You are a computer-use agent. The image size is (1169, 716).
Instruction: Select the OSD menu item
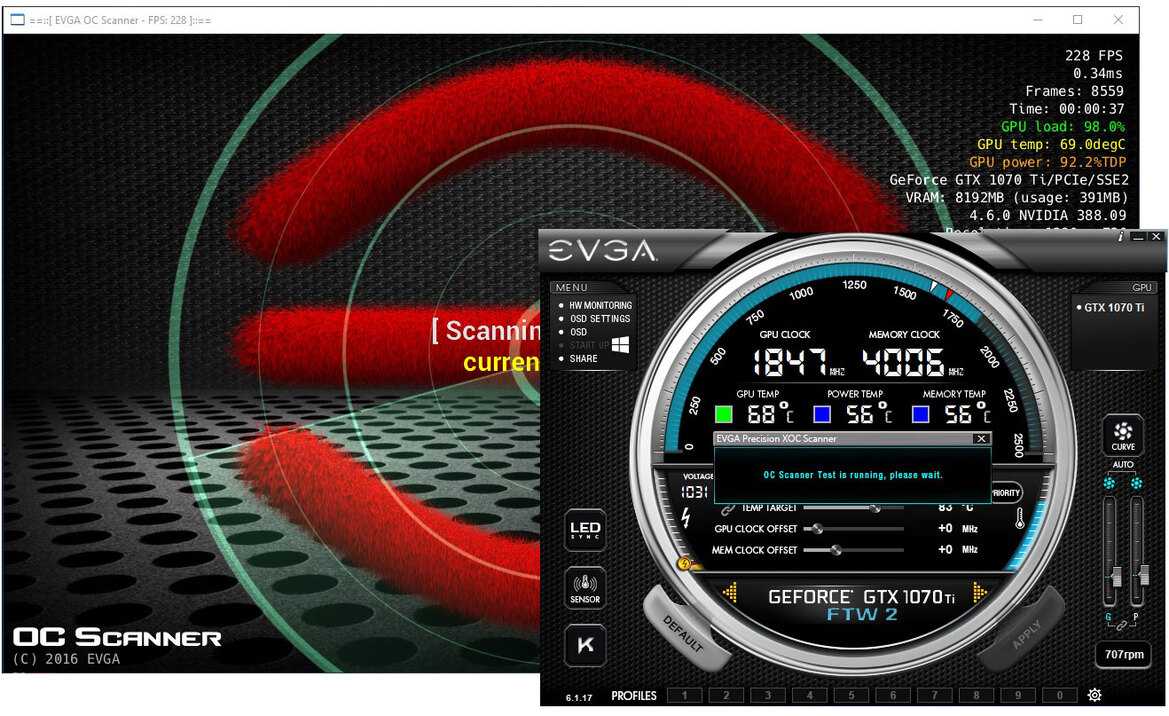579,332
